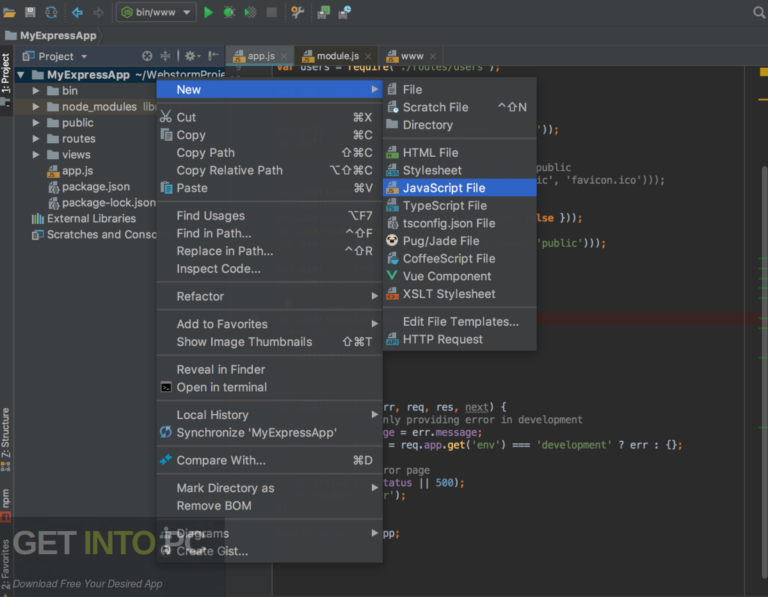Toggle the 1: Project side panel
This screenshot has width=768, height=597.
tap(5, 73)
